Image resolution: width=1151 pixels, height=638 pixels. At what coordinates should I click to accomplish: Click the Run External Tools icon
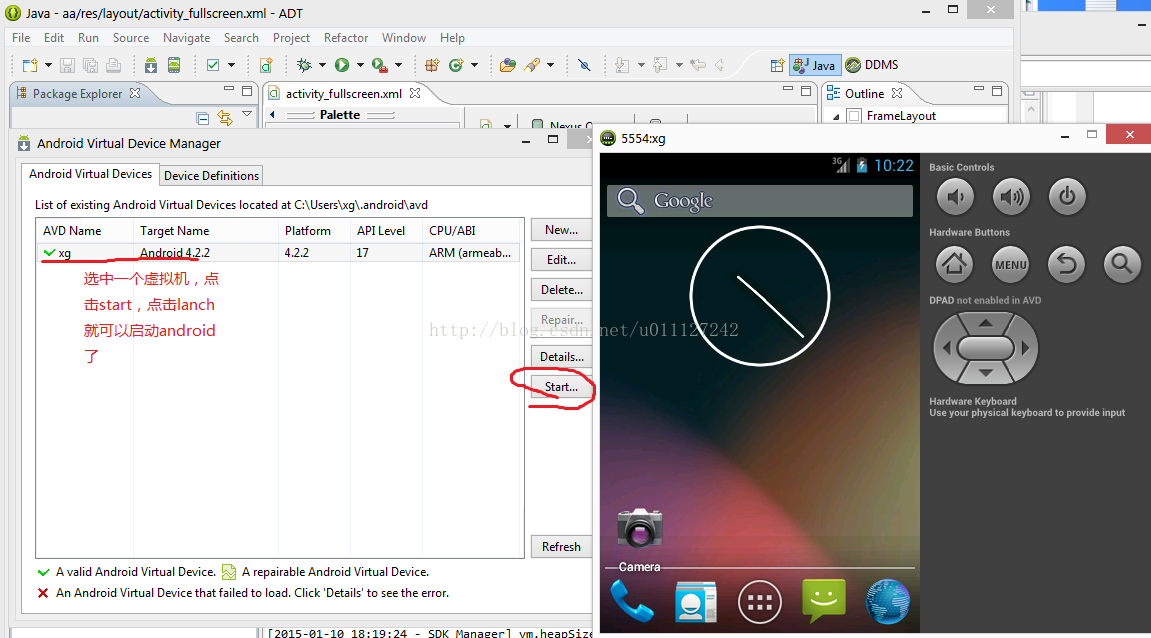click(380, 65)
